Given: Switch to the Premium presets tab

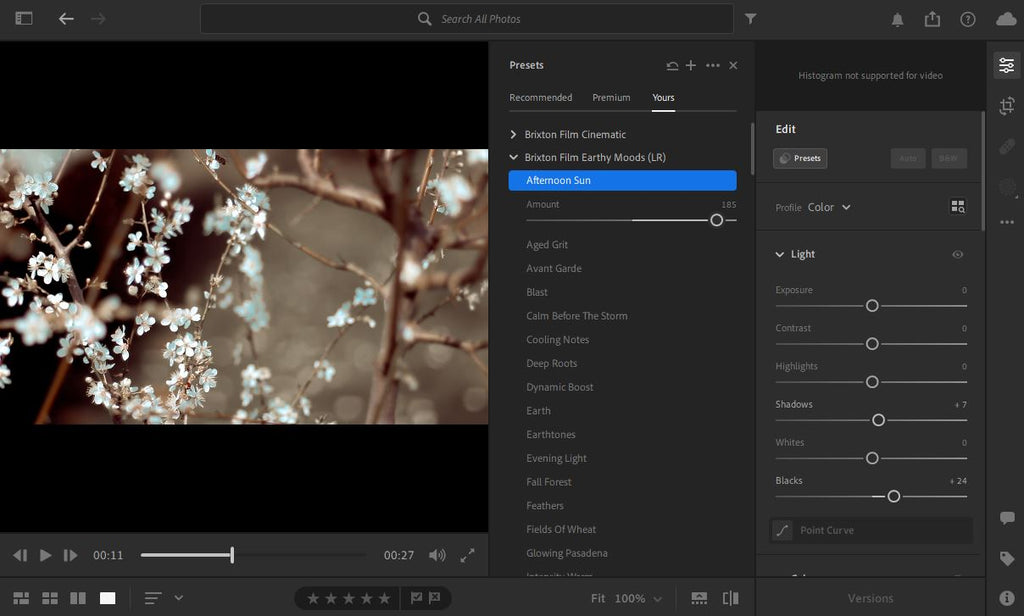Looking at the screenshot, I should click(x=611, y=98).
